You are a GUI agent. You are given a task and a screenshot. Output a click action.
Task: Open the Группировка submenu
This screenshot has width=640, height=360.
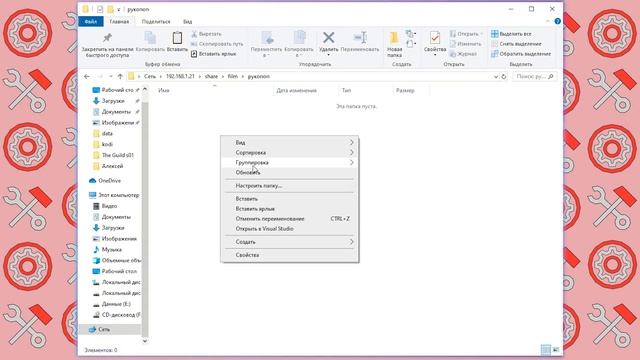[x=290, y=162]
